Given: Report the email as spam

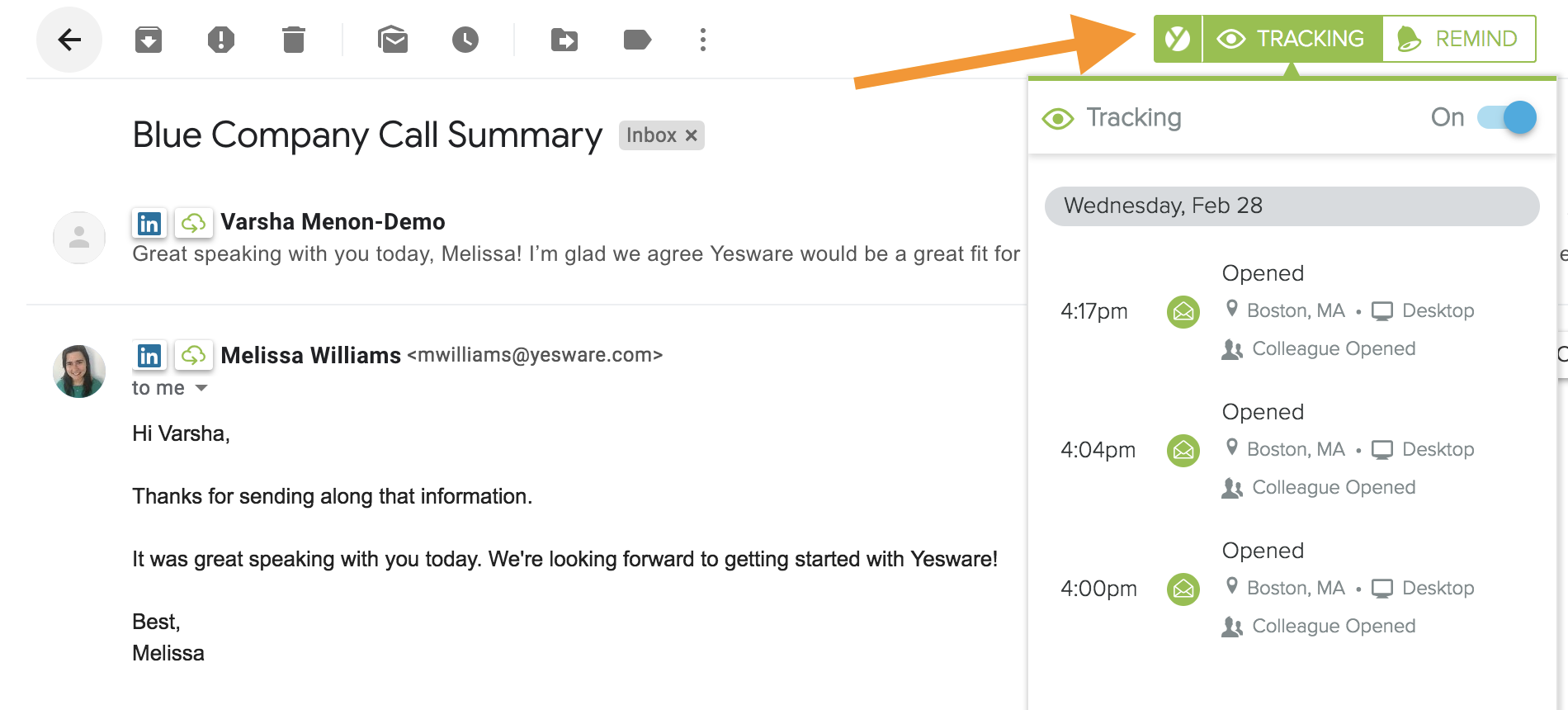Looking at the screenshot, I should coord(220,40).
